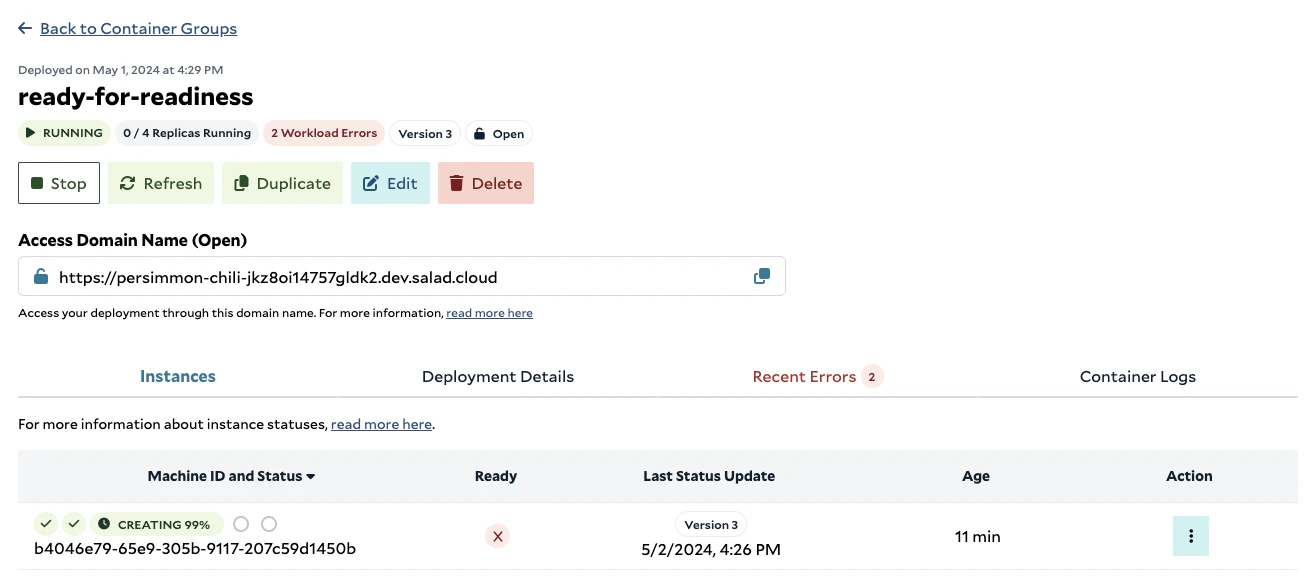Click the 2 Workload Errors badge
The height and width of the screenshot is (576, 1312).
coord(324,133)
